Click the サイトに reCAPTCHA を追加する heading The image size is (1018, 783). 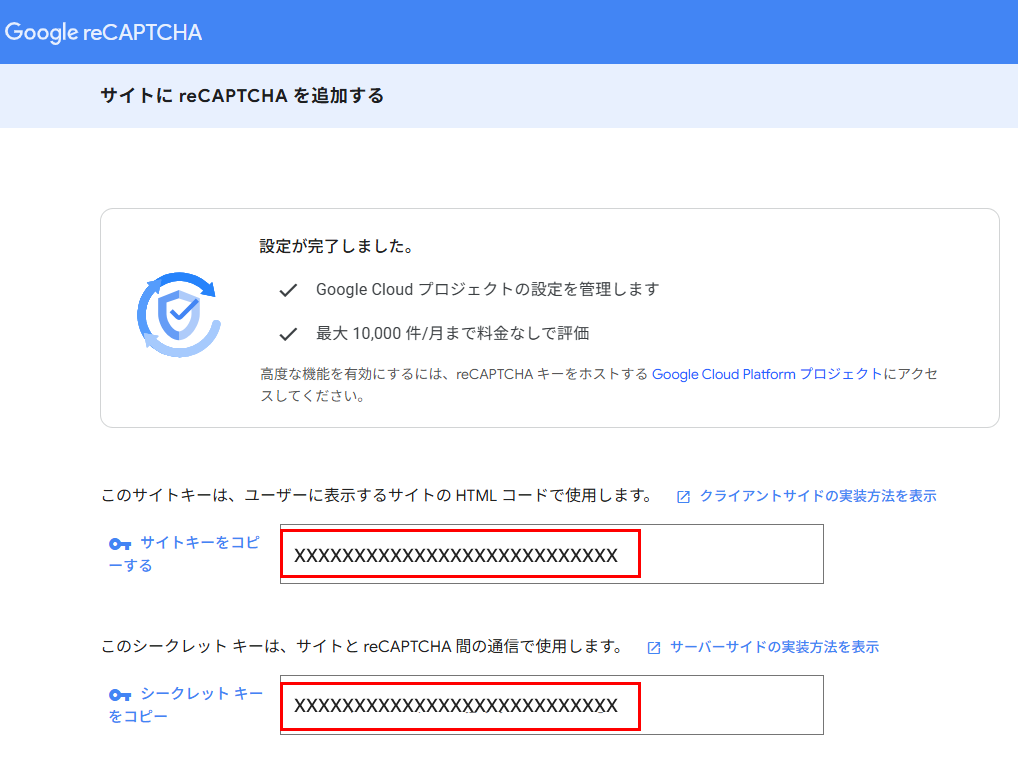(242, 96)
